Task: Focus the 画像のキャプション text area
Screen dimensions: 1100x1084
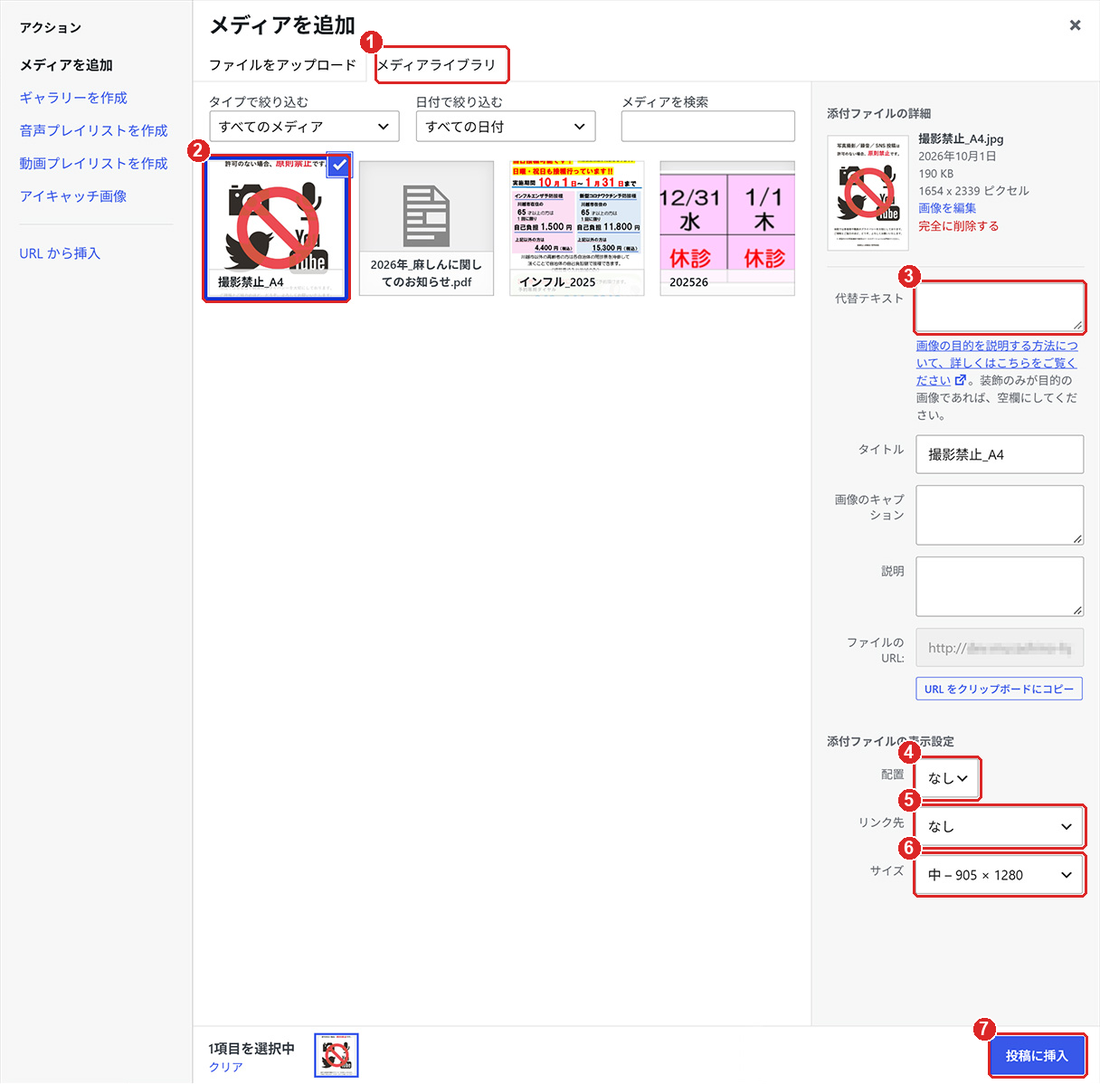Action: click(1000, 515)
